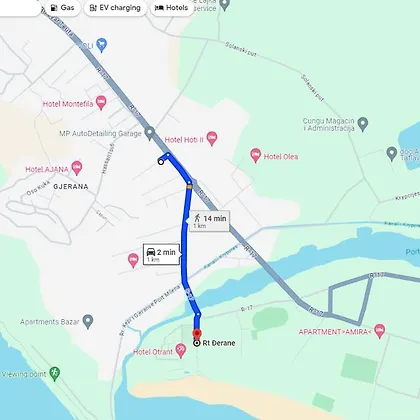Open the Hotel Otrant marker
420x420 pixels.
181,351
